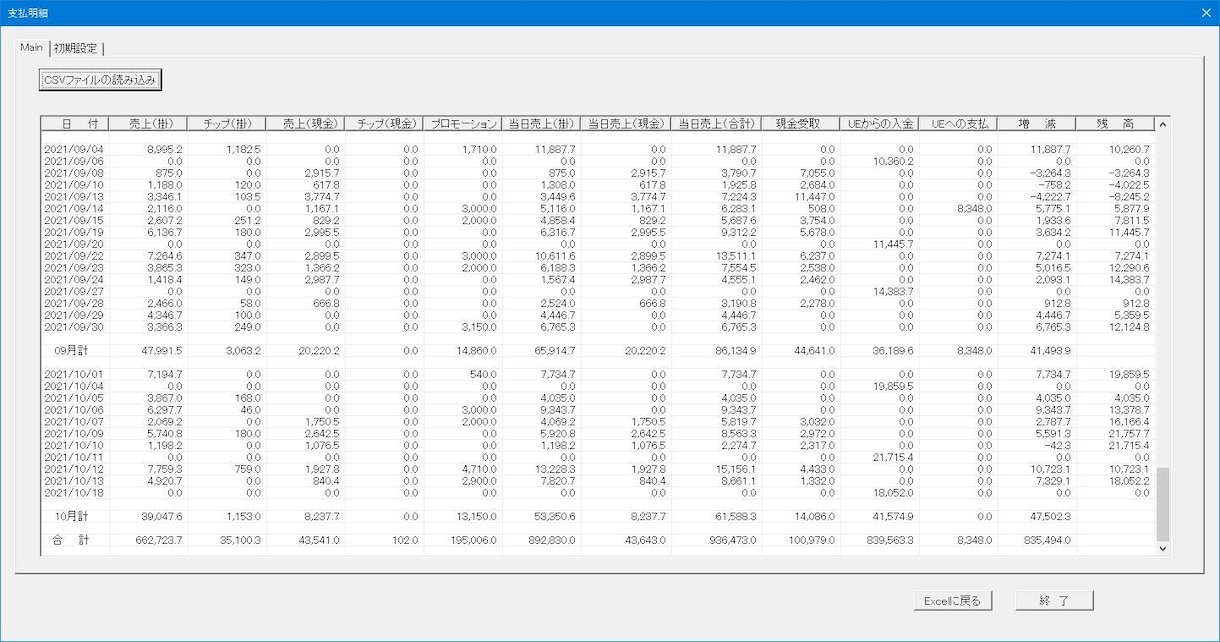
Task: Select the 2021/09/13 date row
Action: coord(597,196)
